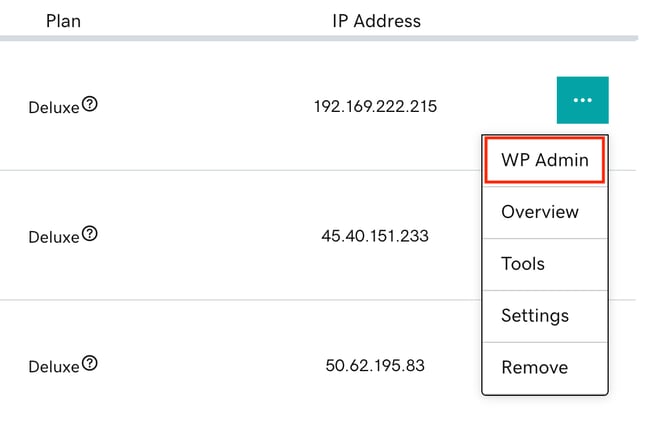Select Overview in the actions menu
The image size is (650, 423).
point(540,212)
